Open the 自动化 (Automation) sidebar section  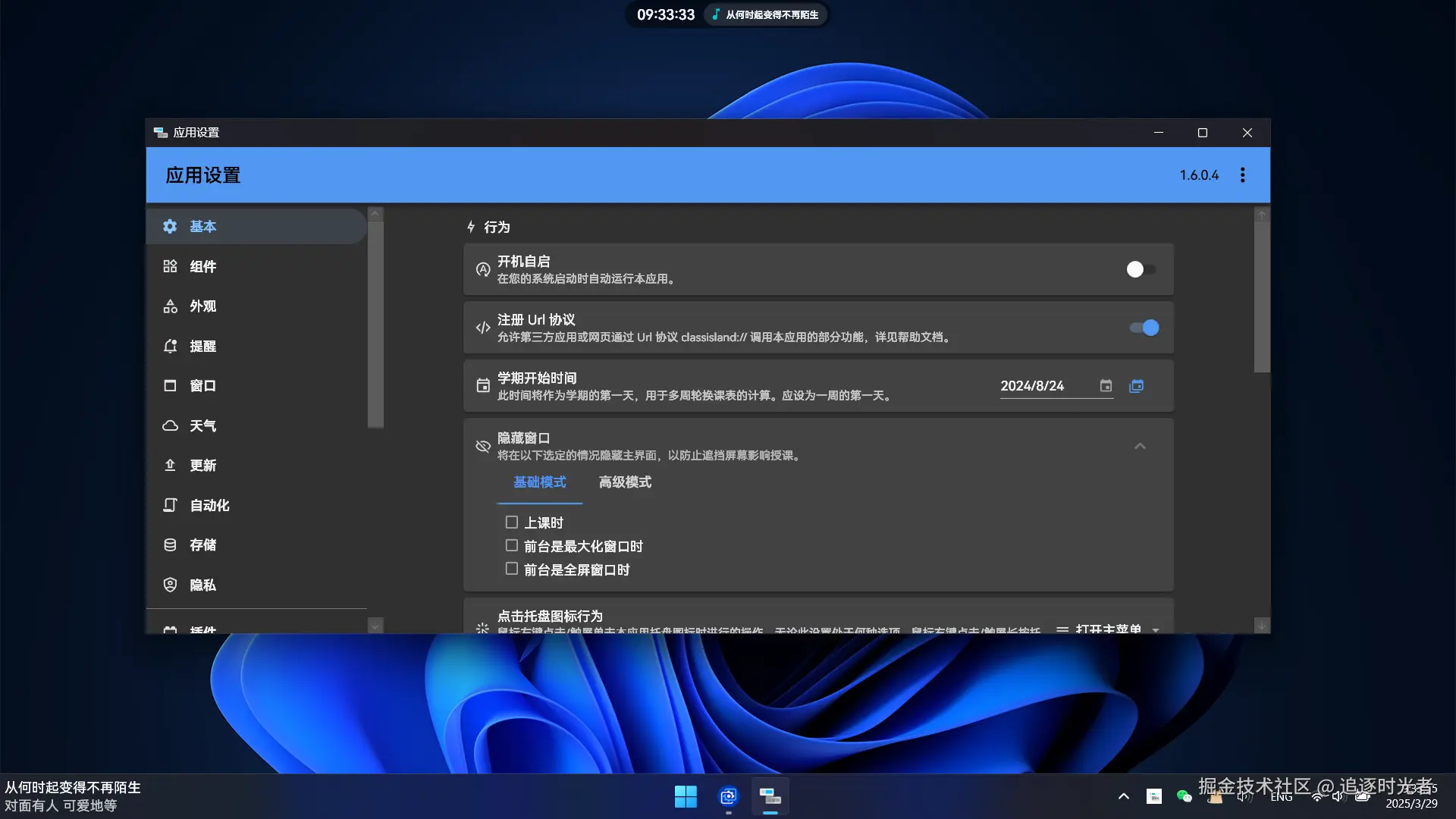coord(209,505)
